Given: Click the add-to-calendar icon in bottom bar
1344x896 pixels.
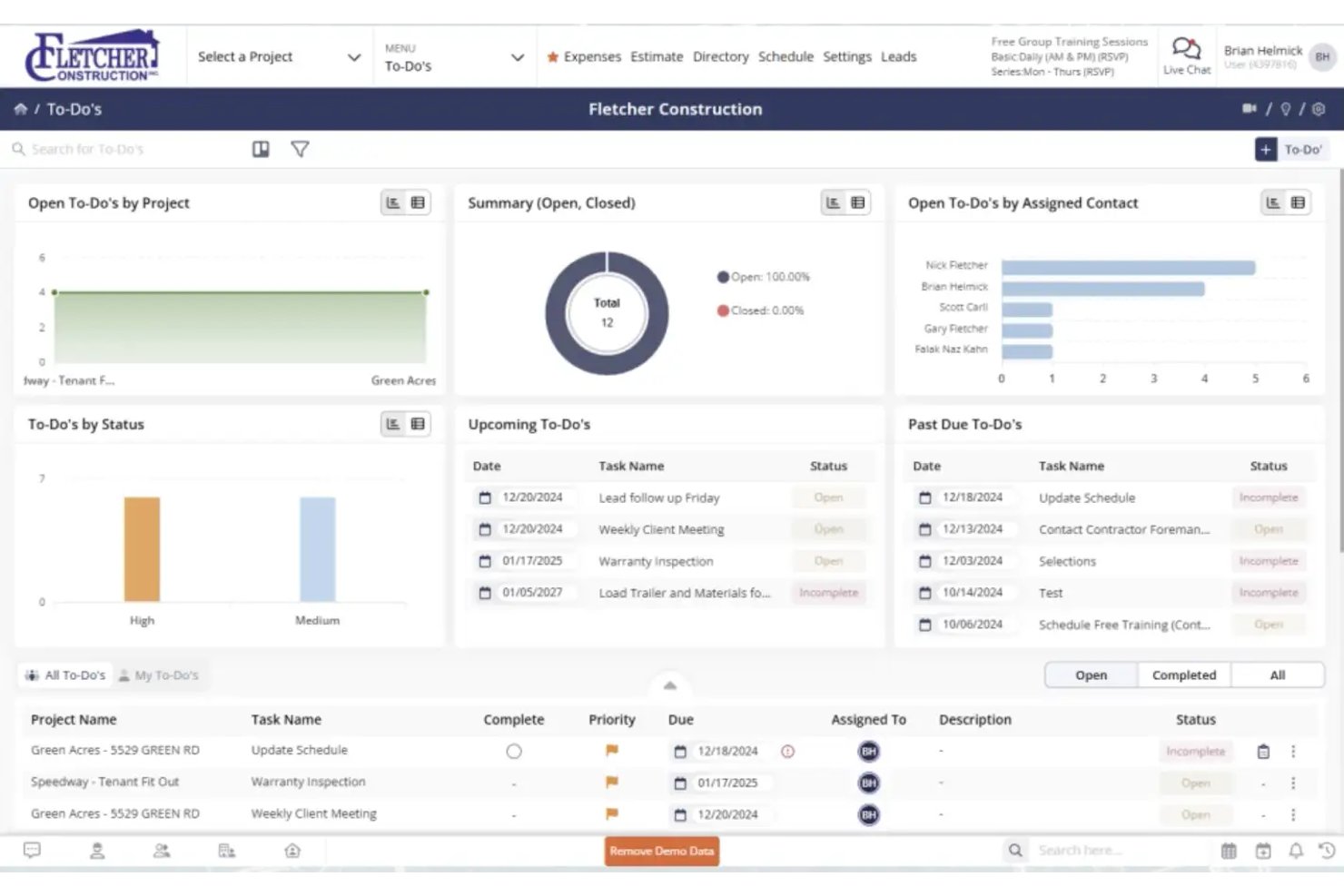Looking at the screenshot, I should [1263, 851].
